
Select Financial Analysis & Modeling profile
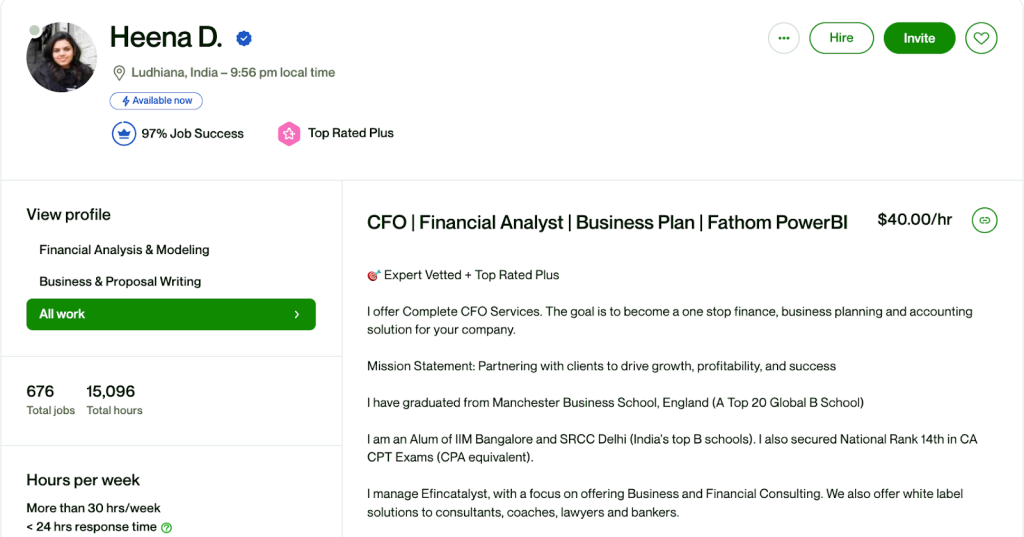(124, 250)
